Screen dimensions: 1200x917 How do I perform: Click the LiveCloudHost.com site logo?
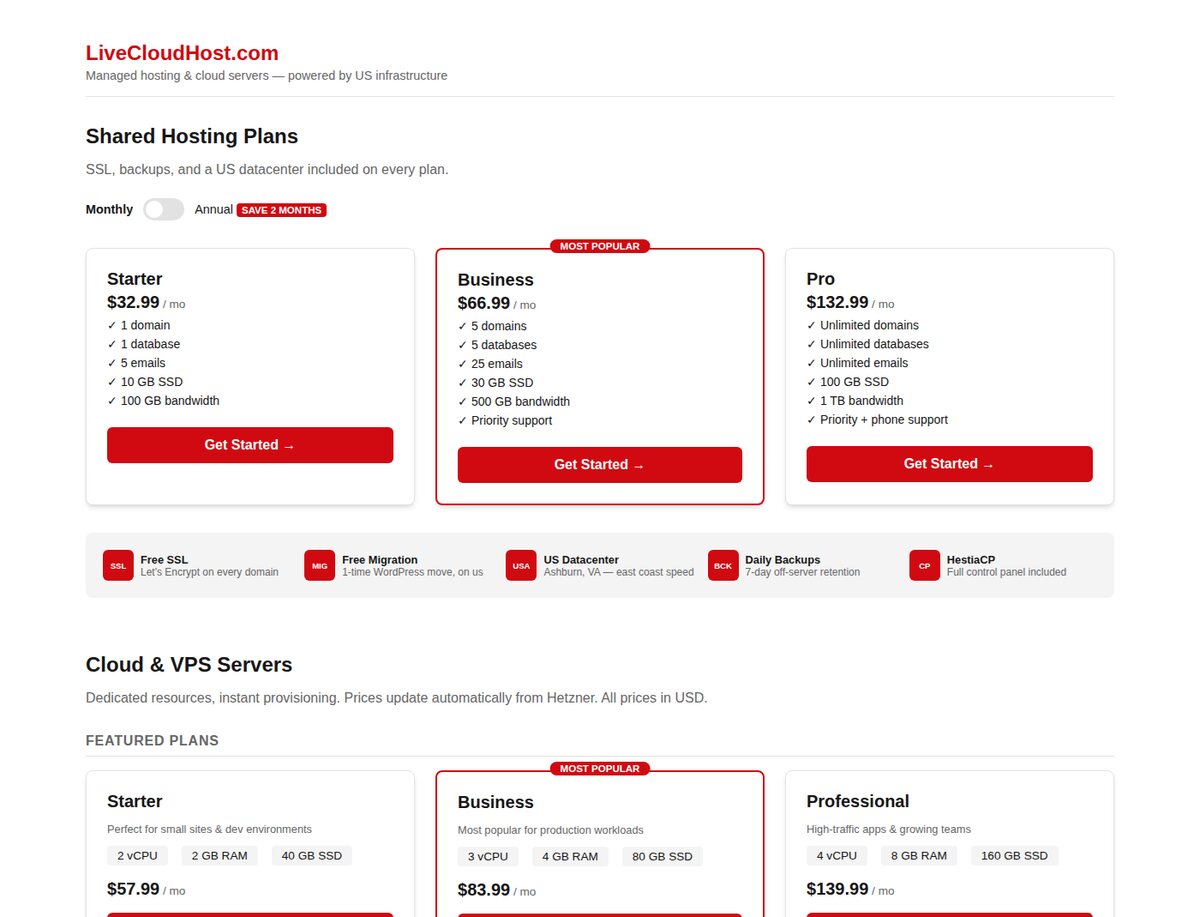pyautogui.click(x=182, y=53)
